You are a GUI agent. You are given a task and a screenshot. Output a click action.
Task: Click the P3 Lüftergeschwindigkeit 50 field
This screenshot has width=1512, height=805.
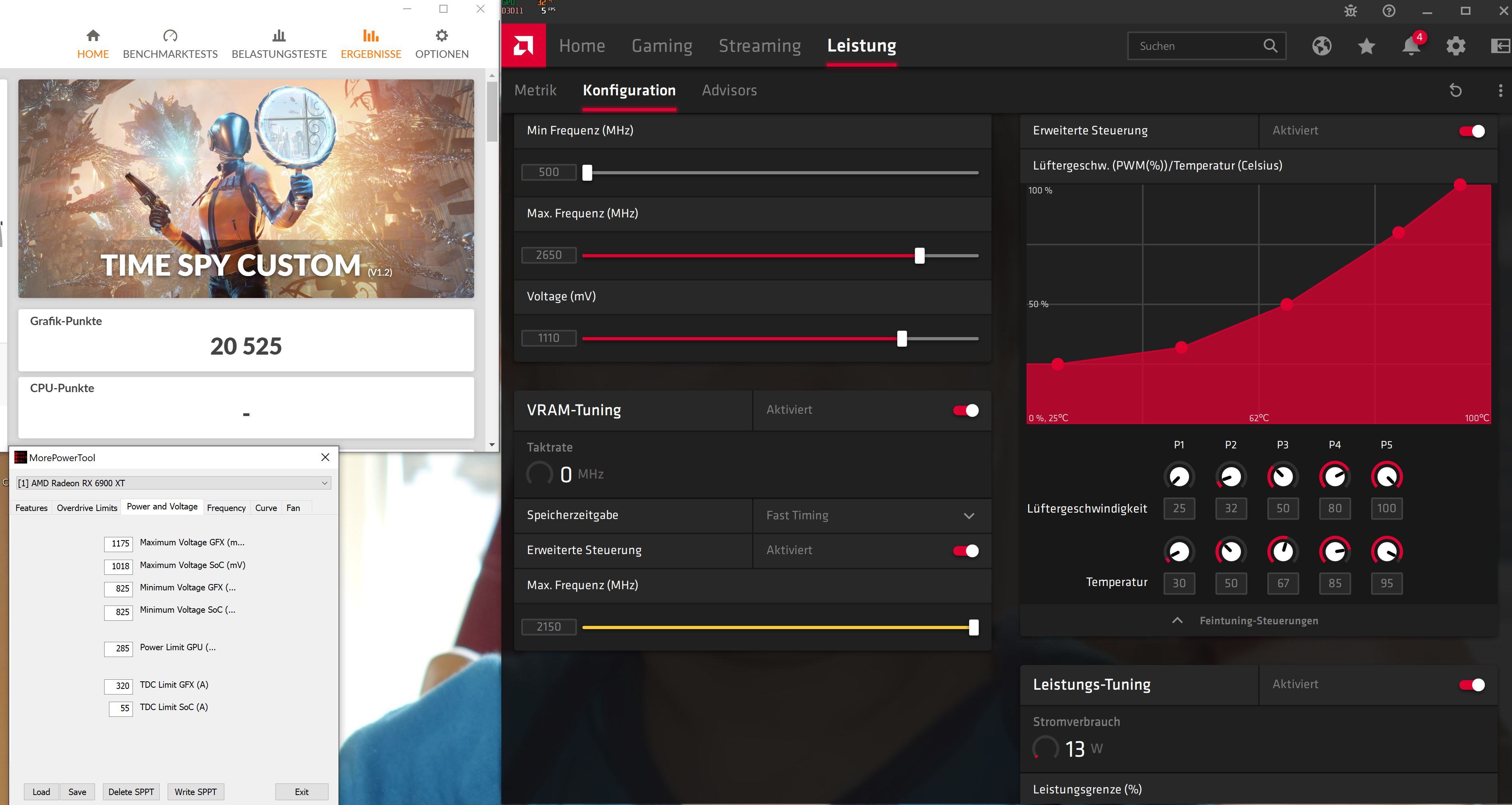(1282, 508)
